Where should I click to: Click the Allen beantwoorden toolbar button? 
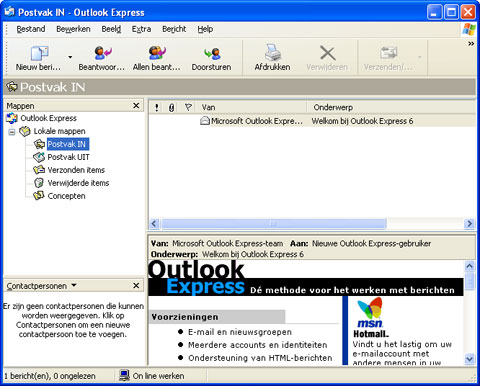[x=157, y=58]
